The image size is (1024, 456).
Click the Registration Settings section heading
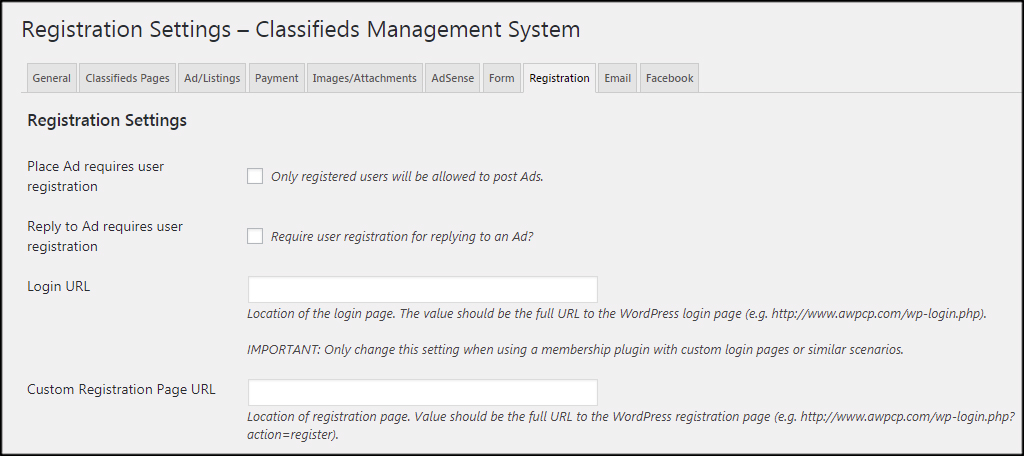pos(107,121)
